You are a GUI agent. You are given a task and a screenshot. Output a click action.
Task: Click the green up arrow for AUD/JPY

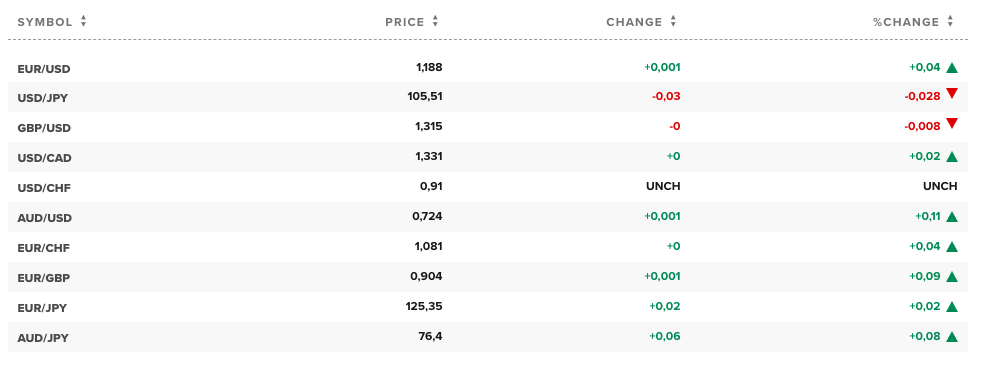(951, 337)
